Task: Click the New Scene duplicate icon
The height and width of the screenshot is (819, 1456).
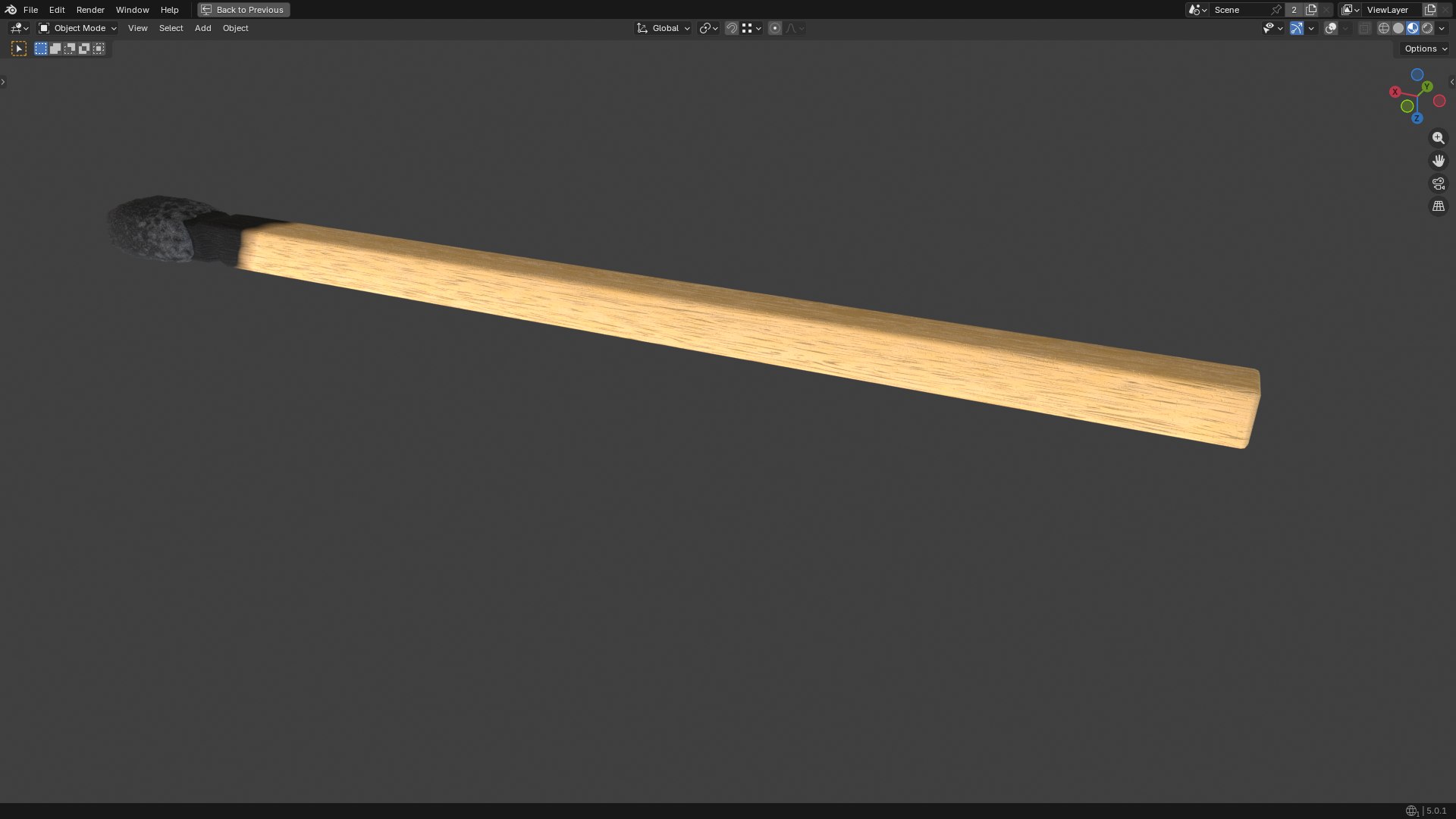Action: [x=1311, y=10]
